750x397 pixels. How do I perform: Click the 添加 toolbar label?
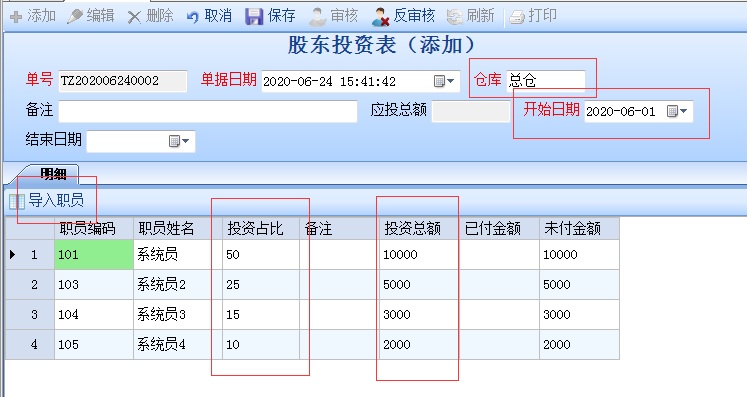point(42,16)
